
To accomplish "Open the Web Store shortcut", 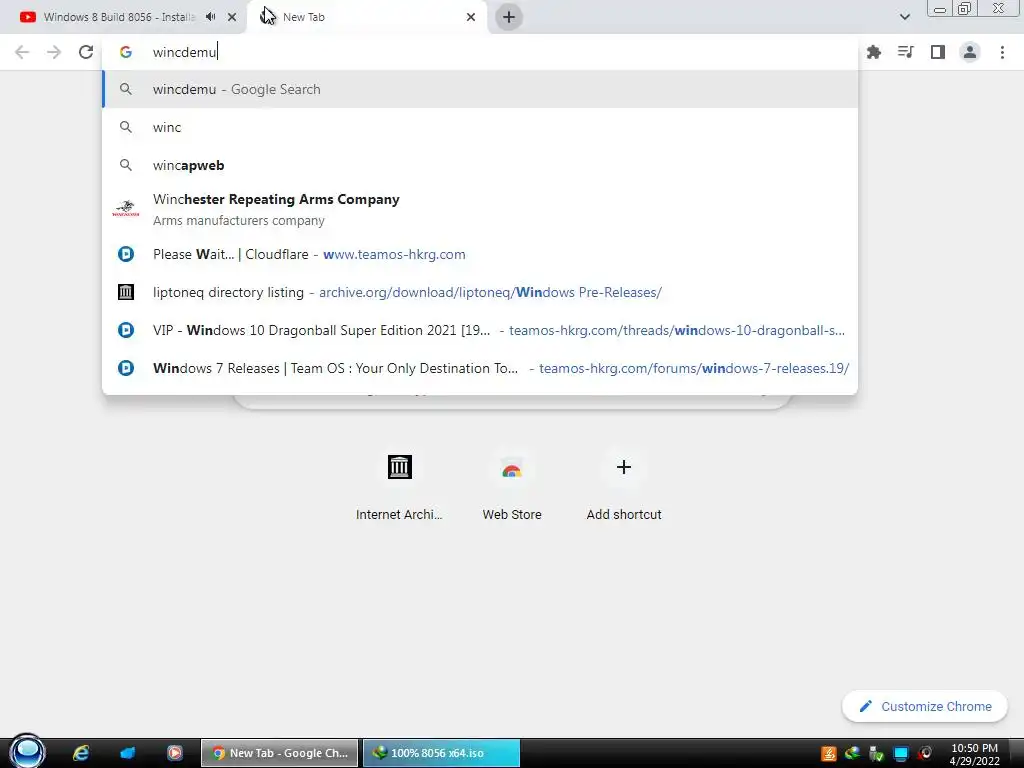I will coord(511,487).
